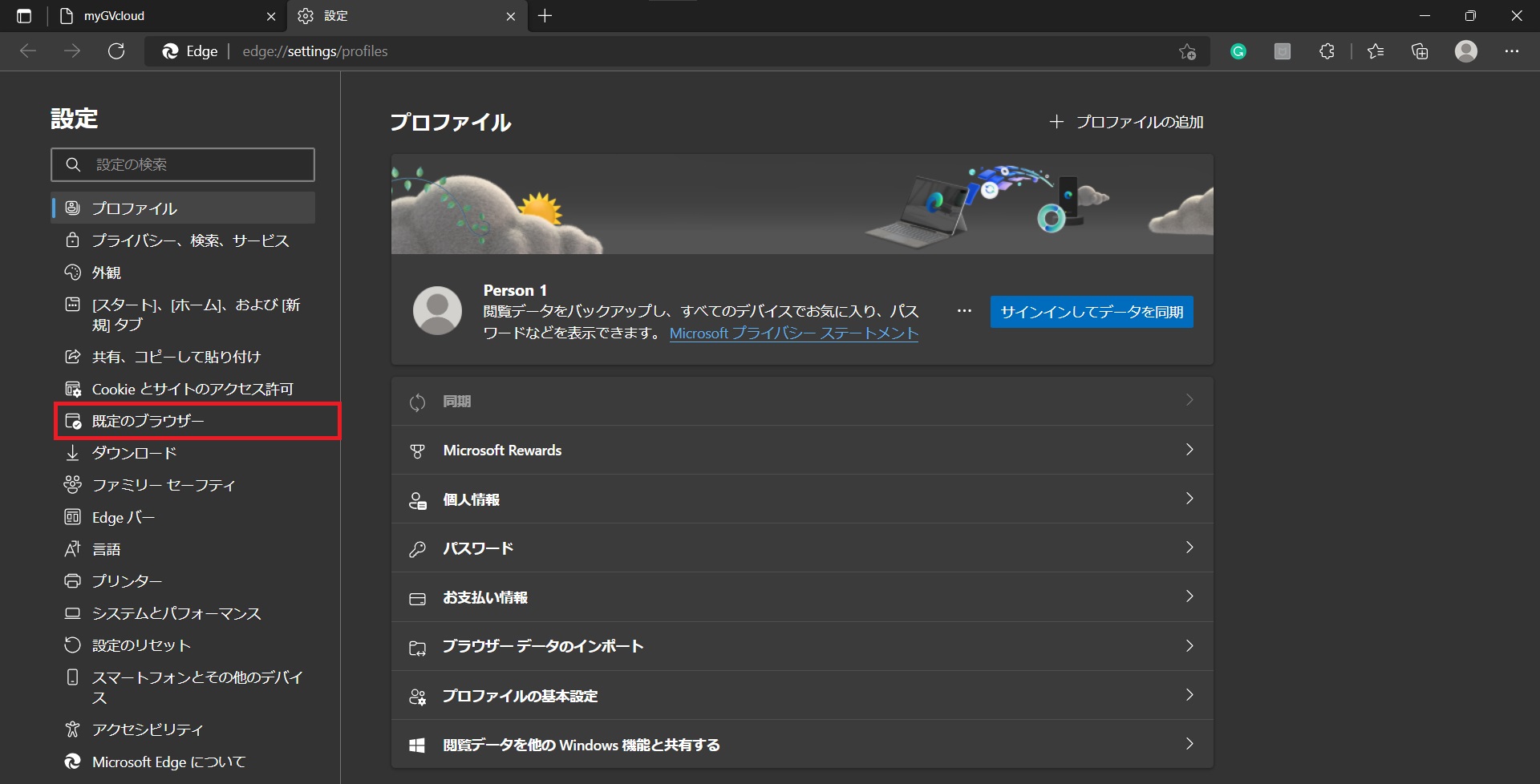The height and width of the screenshot is (784, 1540).
Task: Add page to favorites star icon
Action: tap(1187, 51)
